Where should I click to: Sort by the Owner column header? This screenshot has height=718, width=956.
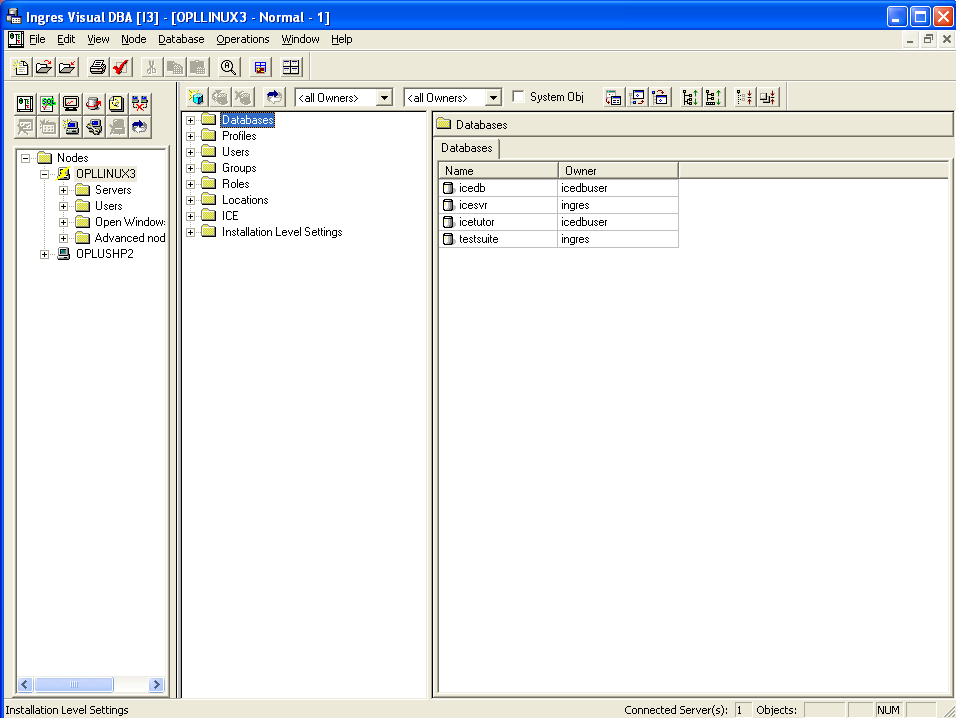pyautogui.click(x=618, y=171)
